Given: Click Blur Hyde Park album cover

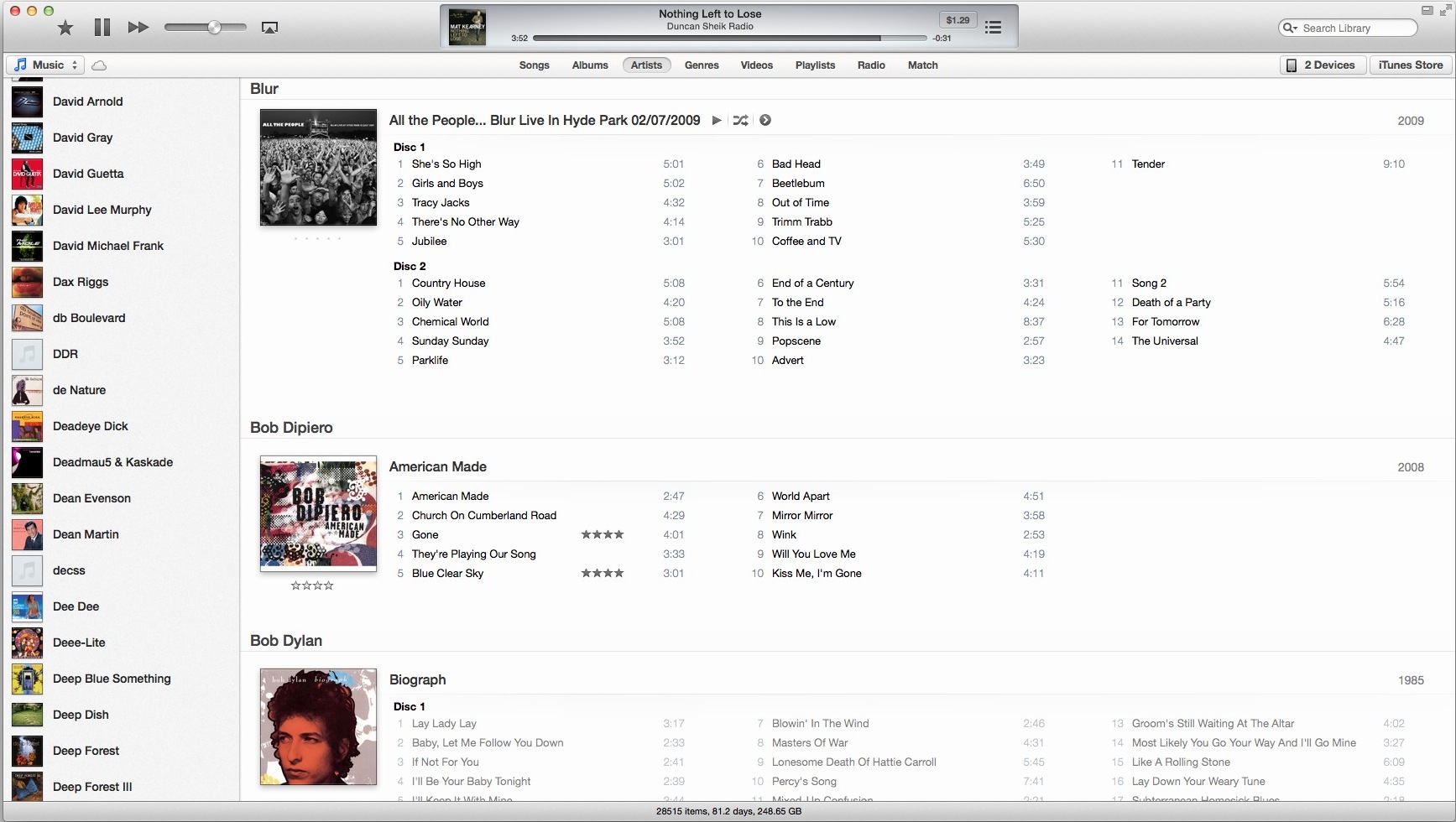Looking at the screenshot, I should (x=318, y=167).
